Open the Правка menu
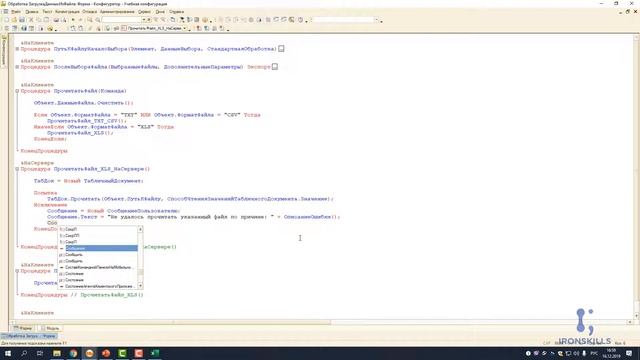Viewport: 640px width, 360px height. [x=31, y=11]
